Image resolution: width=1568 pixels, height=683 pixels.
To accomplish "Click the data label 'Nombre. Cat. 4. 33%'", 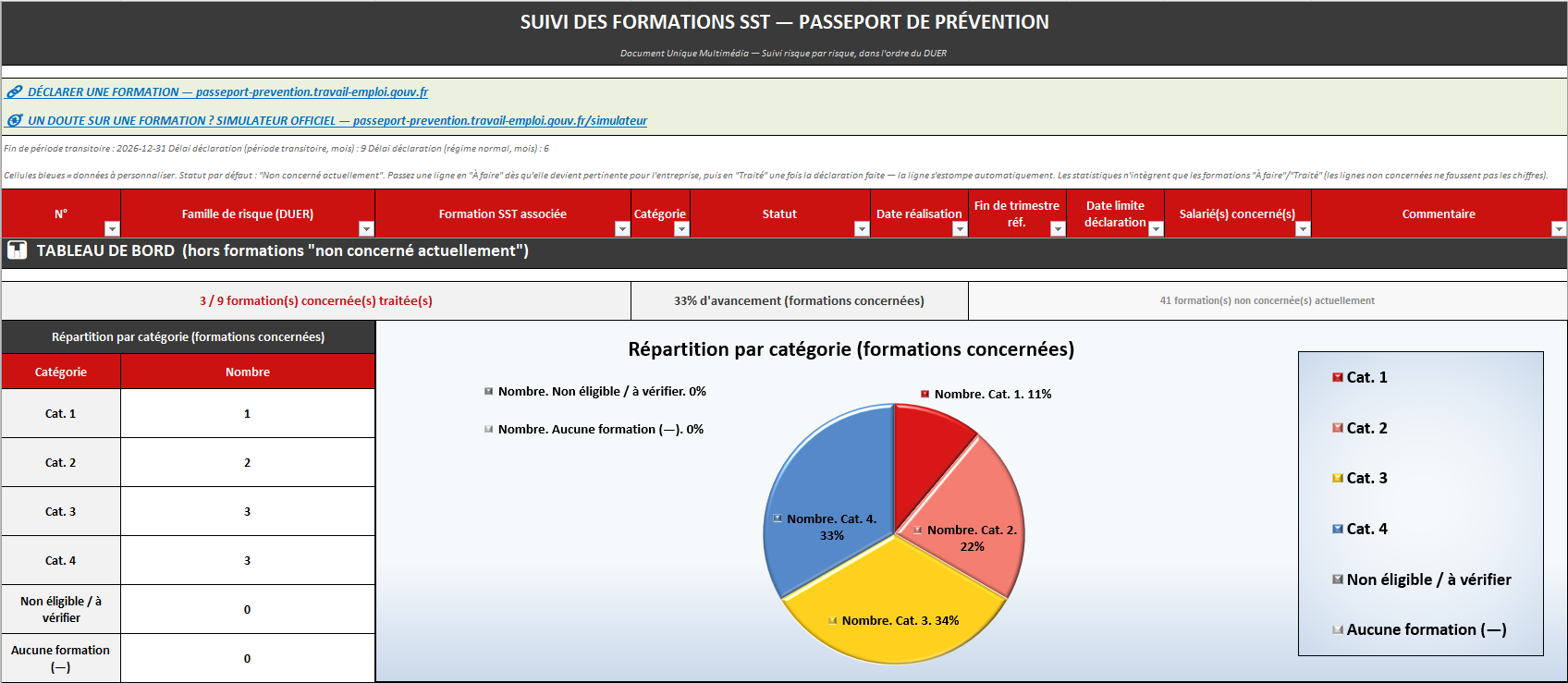I will [x=825, y=527].
